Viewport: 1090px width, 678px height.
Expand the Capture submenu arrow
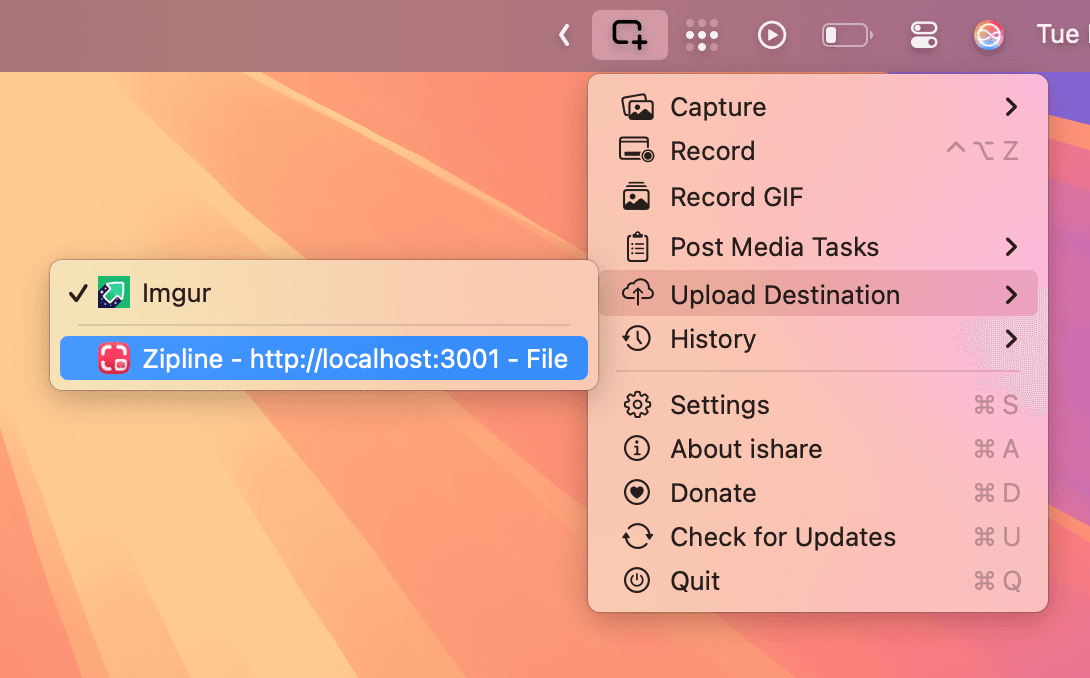click(1011, 107)
